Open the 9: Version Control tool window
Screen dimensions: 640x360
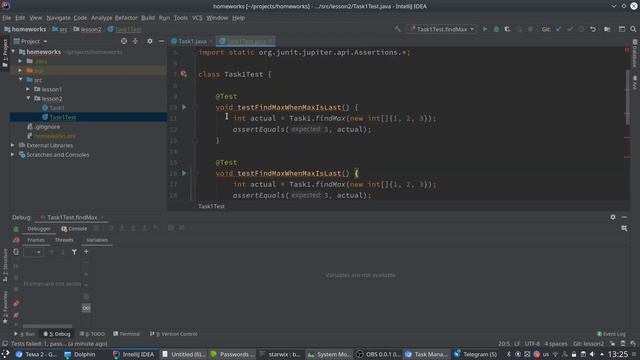click(174, 334)
